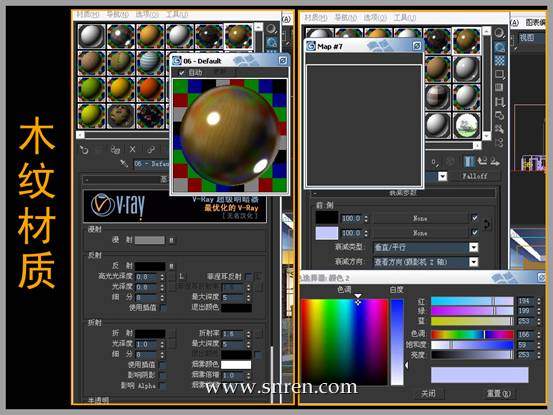The height and width of the screenshot is (415, 553).
Task: Toggle Show Map in Viewport icon
Action: [x=469, y=162]
